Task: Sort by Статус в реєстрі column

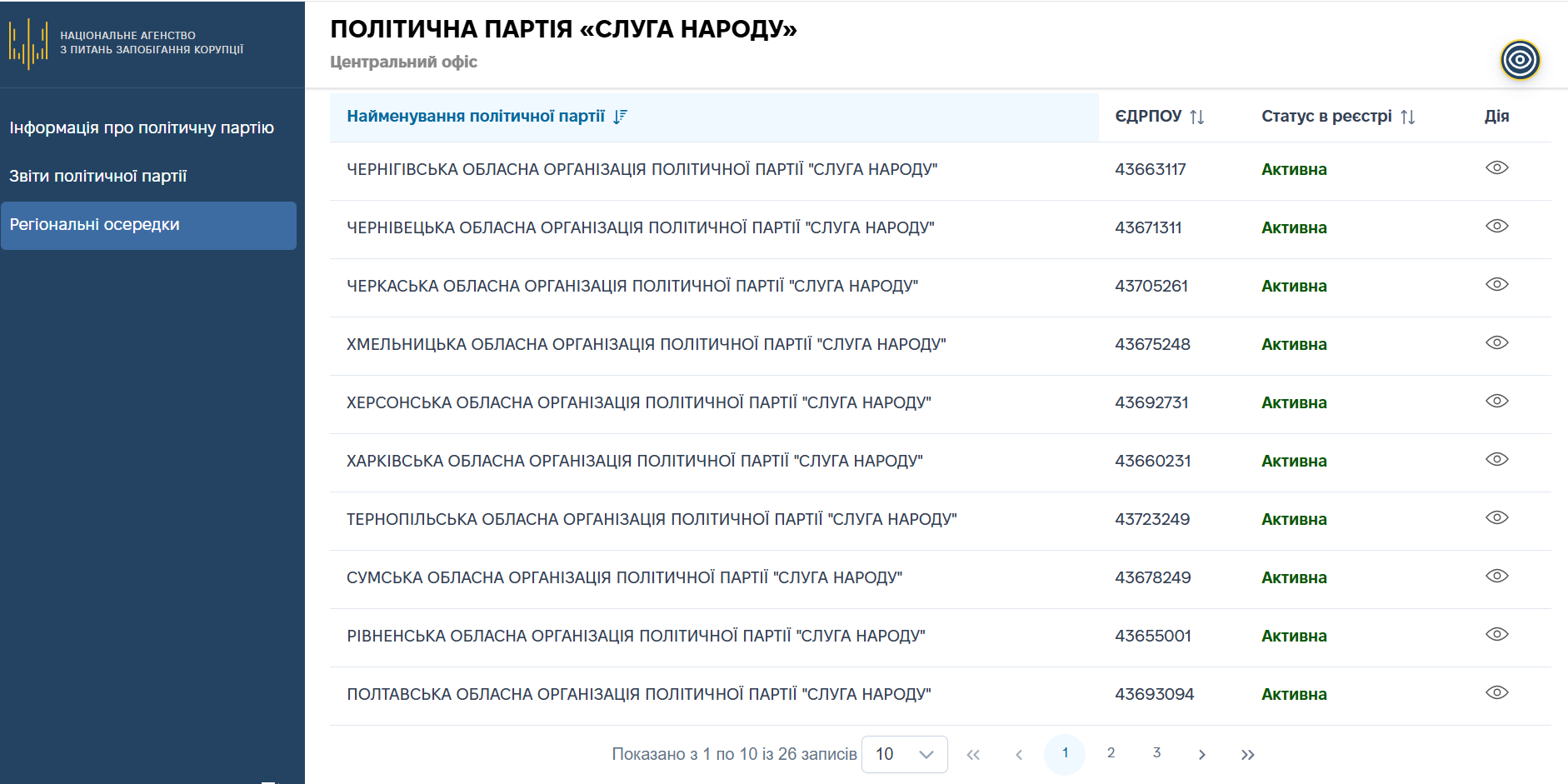Action: (x=1407, y=117)
